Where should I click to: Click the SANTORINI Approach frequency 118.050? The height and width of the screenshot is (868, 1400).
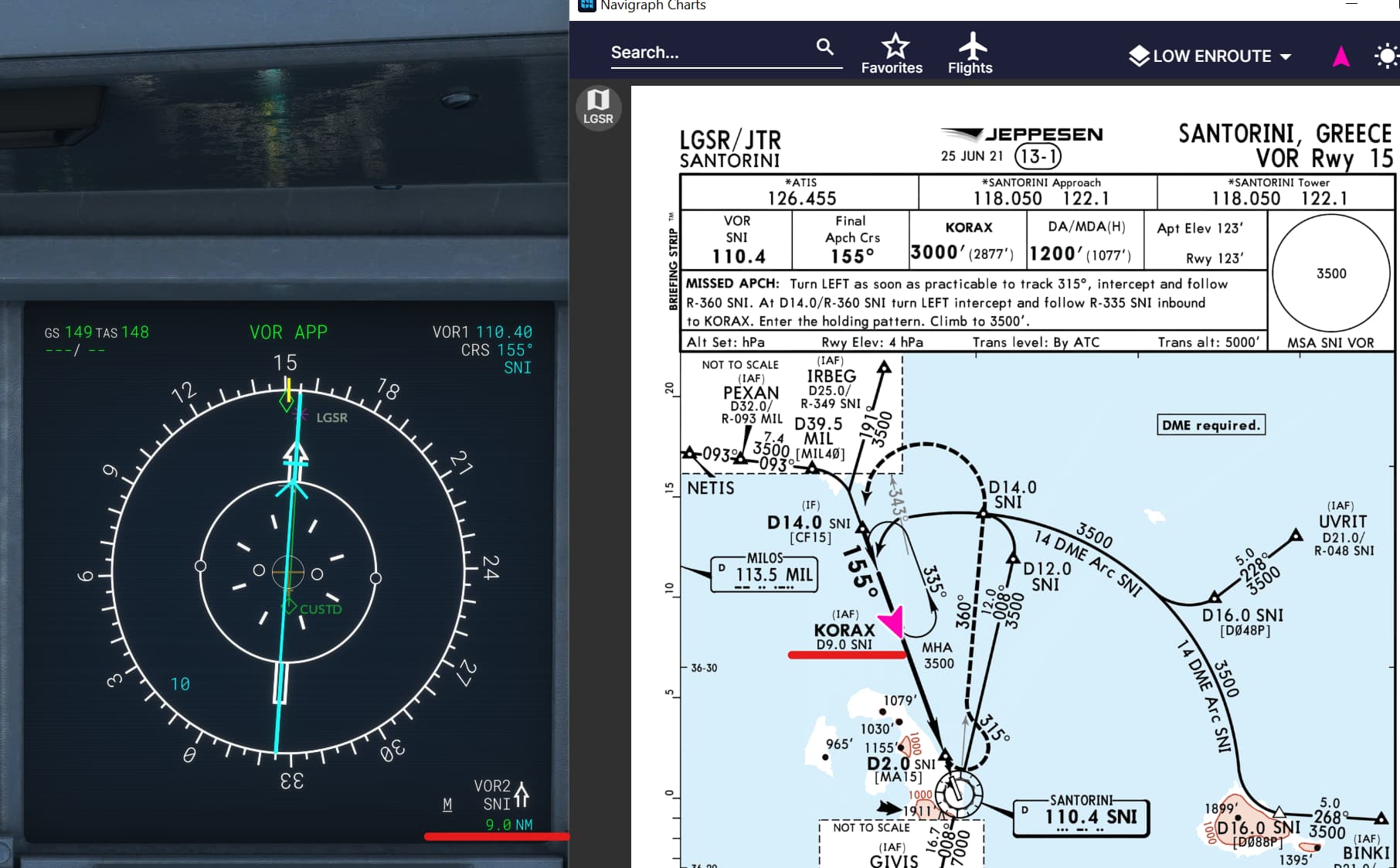tap(1008, 199)
